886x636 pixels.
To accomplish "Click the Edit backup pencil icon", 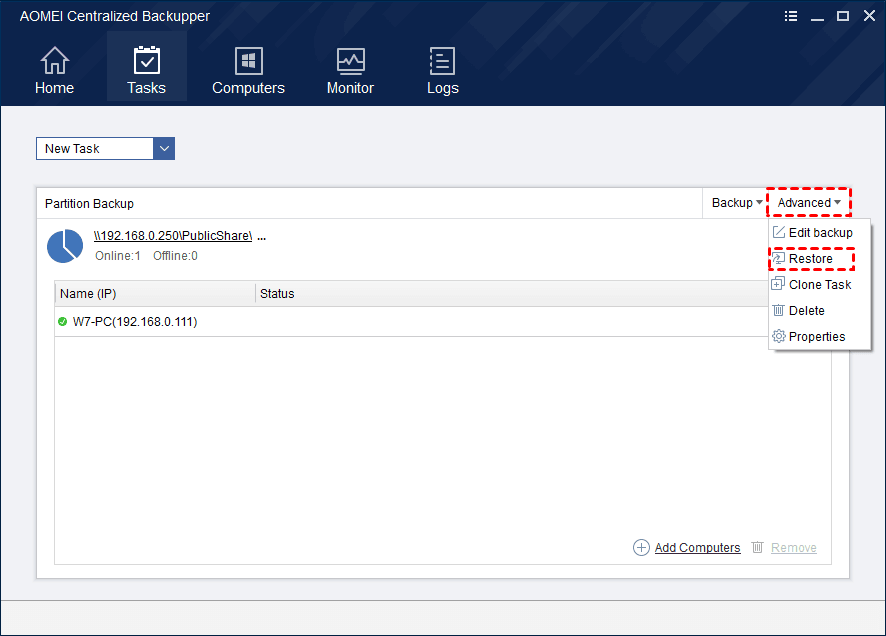I will [779, 232].
